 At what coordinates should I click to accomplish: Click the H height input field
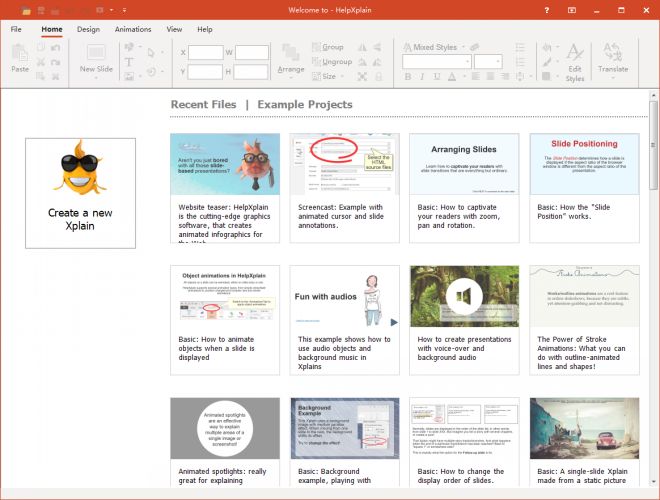[250, 72]
